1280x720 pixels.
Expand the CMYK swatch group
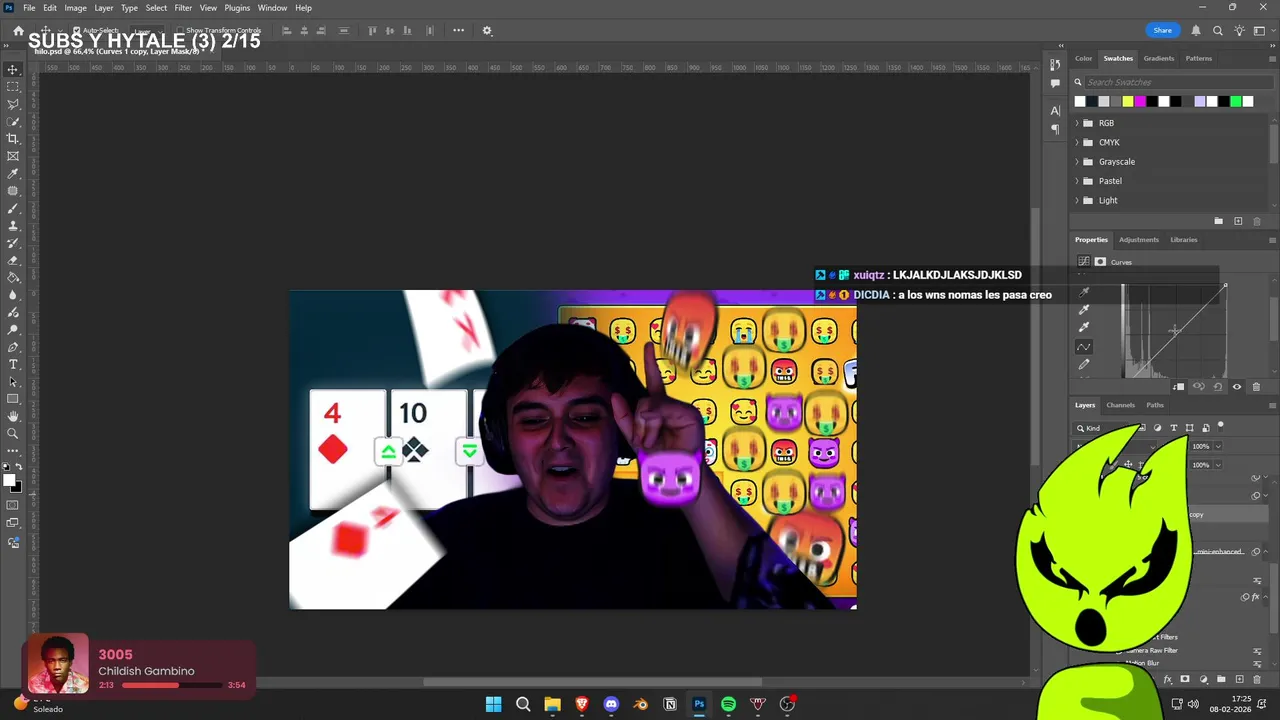(1077, 143)
